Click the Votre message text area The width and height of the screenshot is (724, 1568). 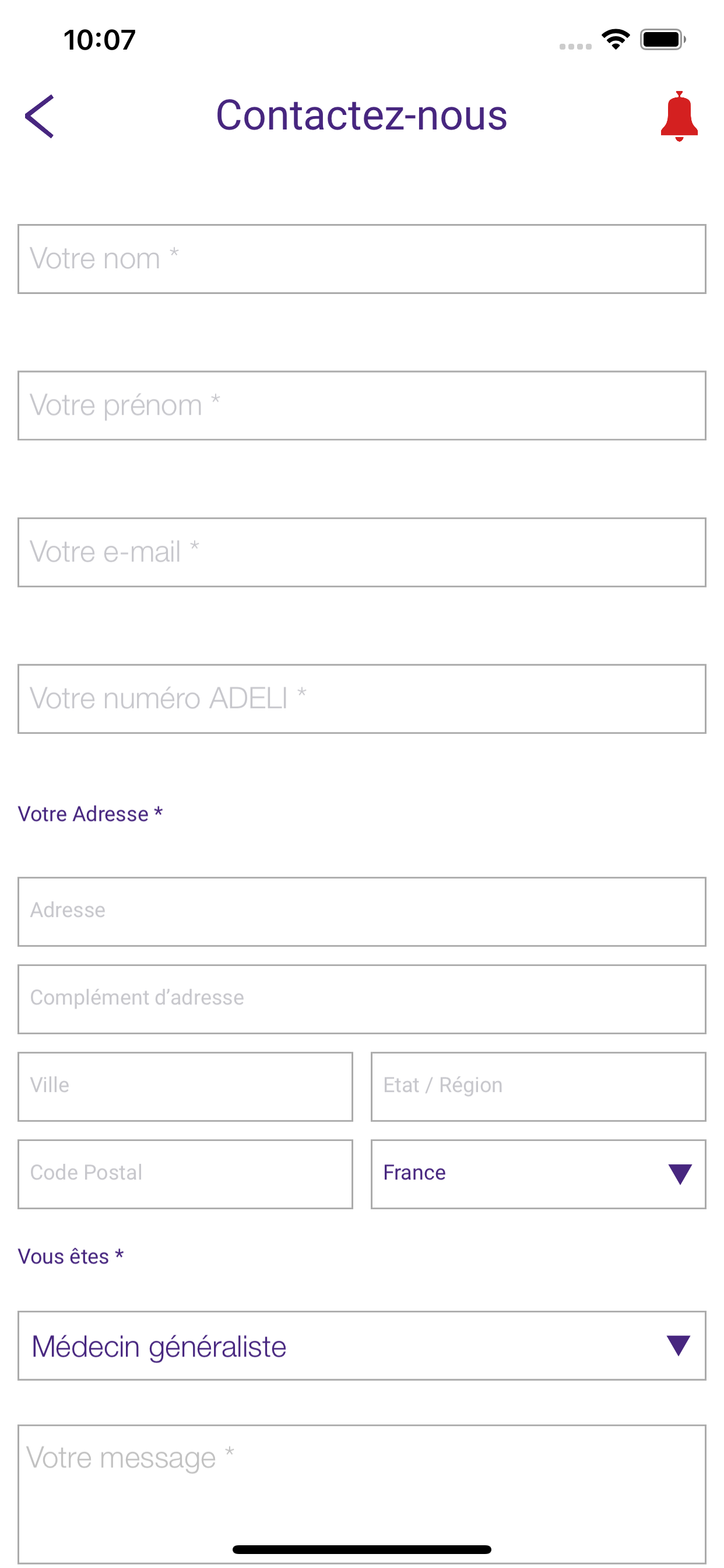coord(362,1494)
